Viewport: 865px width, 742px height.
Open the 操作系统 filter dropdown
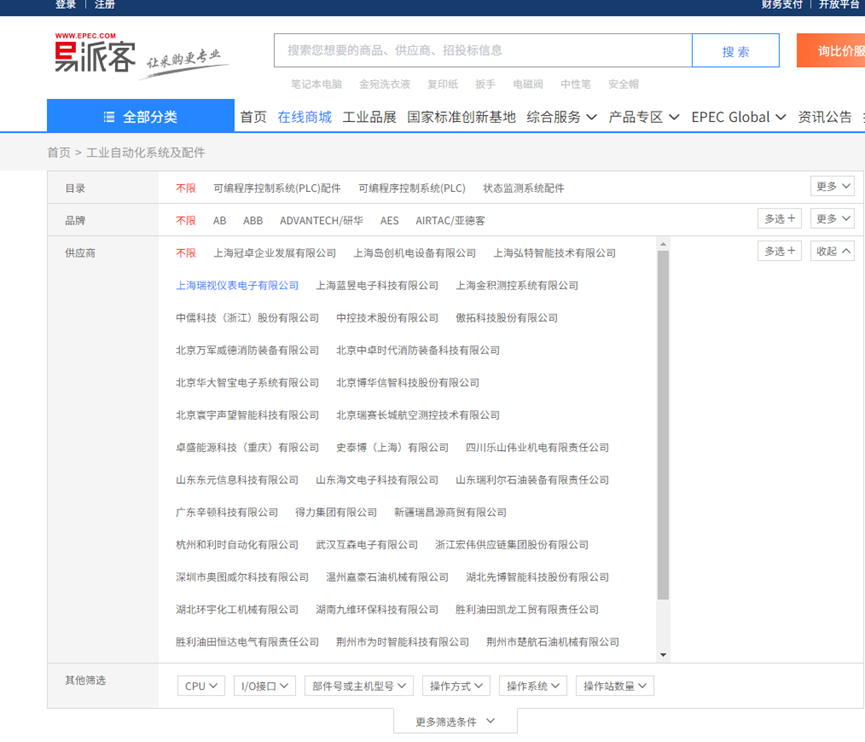(x=533, y=685)
